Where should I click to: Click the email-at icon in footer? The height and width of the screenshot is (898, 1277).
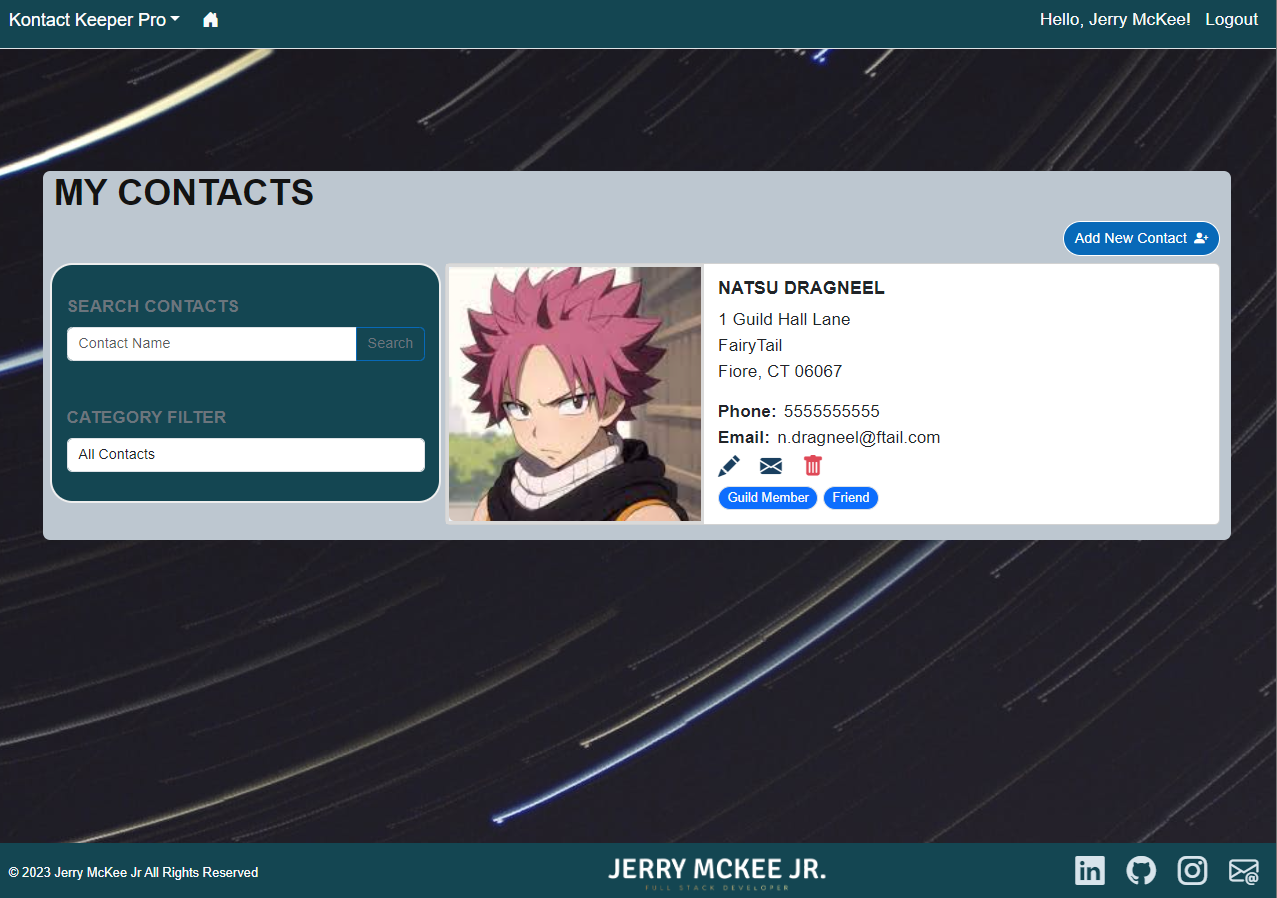click(x=1244, y=872)
